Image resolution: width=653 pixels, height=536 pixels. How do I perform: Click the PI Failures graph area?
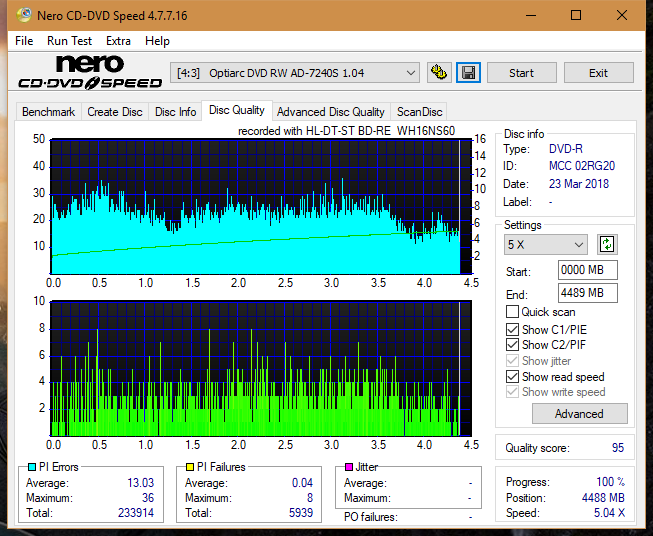[x=261, y=368]
